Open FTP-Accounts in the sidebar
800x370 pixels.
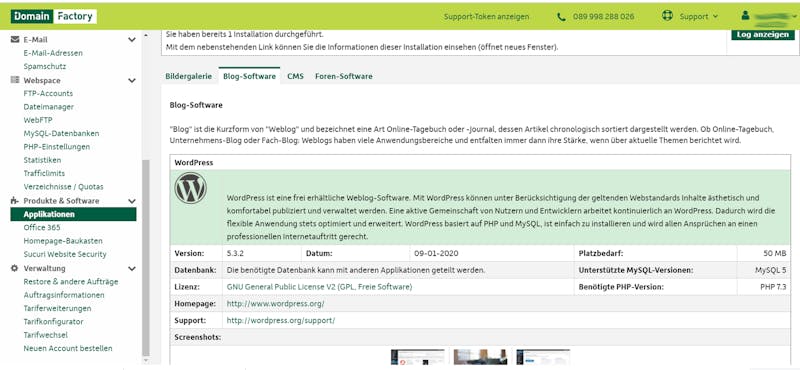point(48,93)
